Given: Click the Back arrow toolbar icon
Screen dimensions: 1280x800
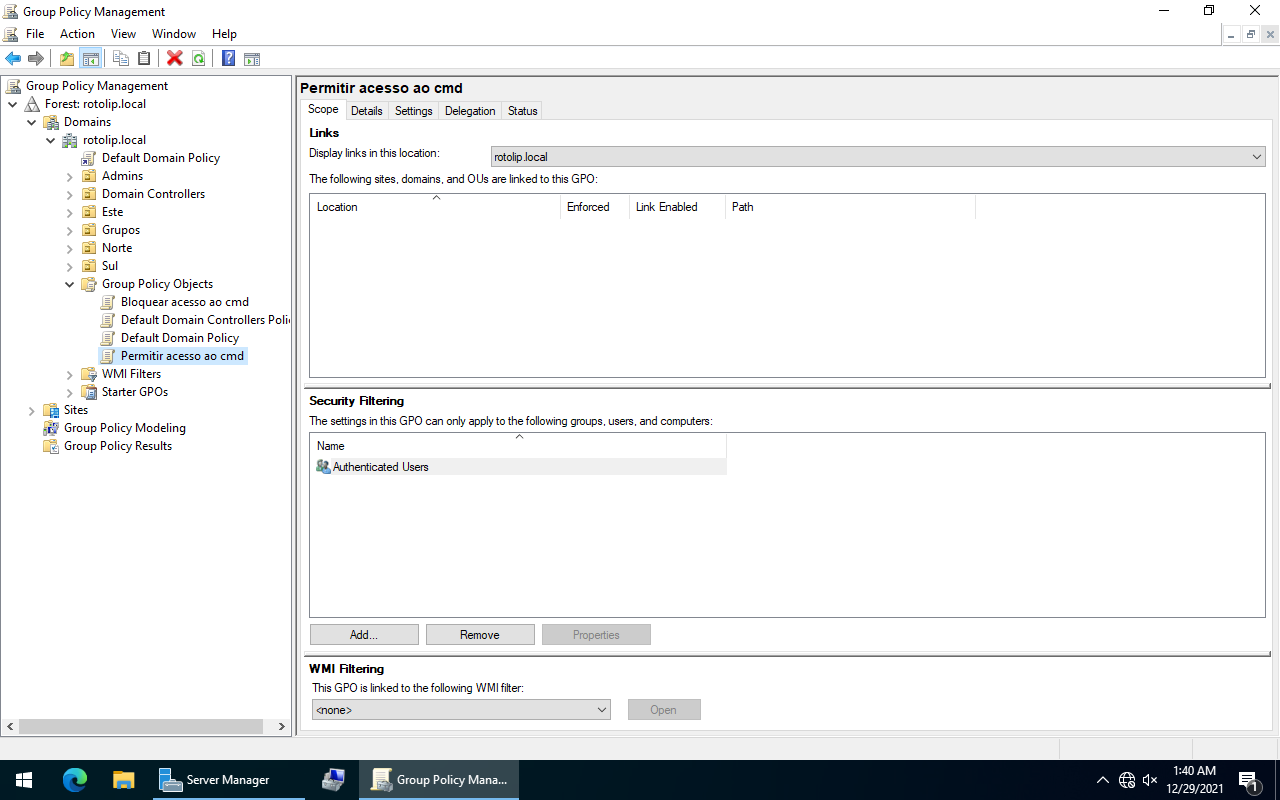Looking at the screenshot, I should coord(13,58).
